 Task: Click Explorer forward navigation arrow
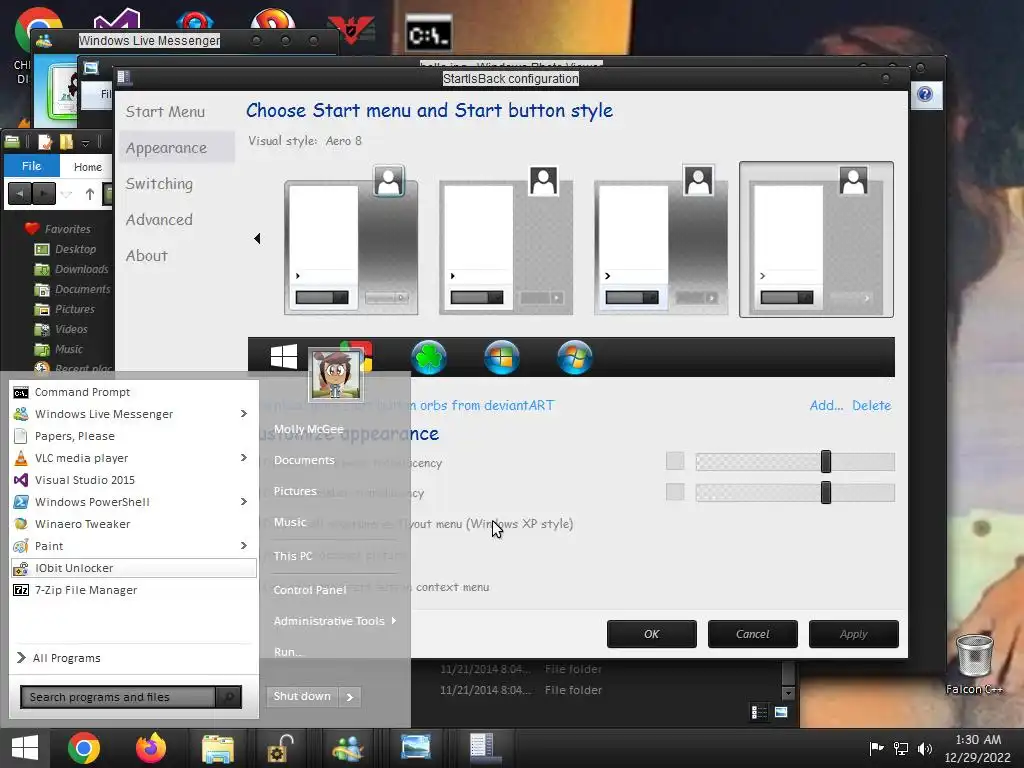[43, 193]
